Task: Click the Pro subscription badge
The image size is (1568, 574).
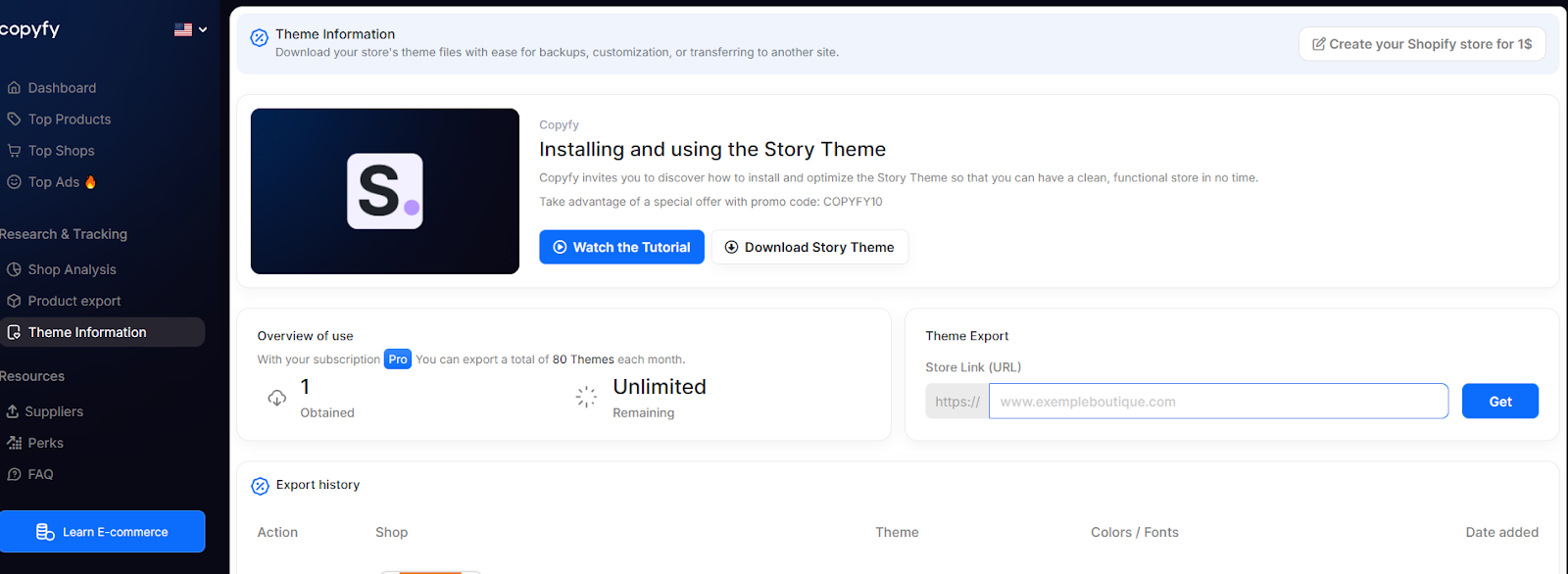Action: [x=398, y=359]
